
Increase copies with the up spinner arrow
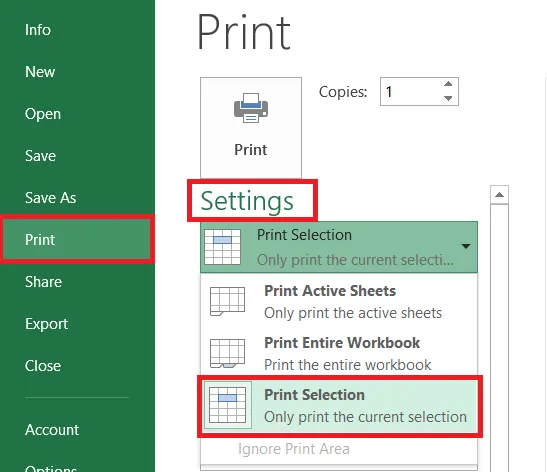[448, 84]
